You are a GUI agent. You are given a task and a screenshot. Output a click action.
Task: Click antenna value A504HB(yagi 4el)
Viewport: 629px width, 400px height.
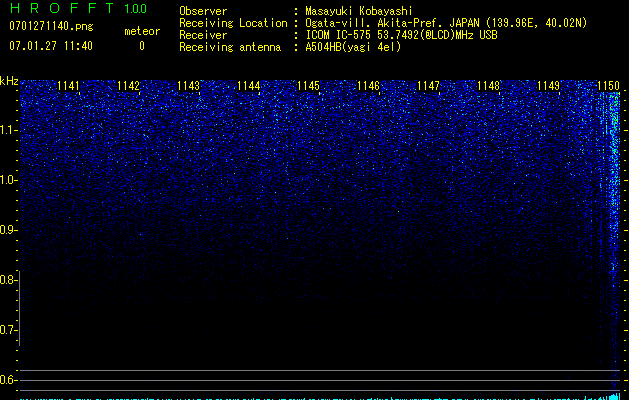pyautogui.click(x=353, y=47)
